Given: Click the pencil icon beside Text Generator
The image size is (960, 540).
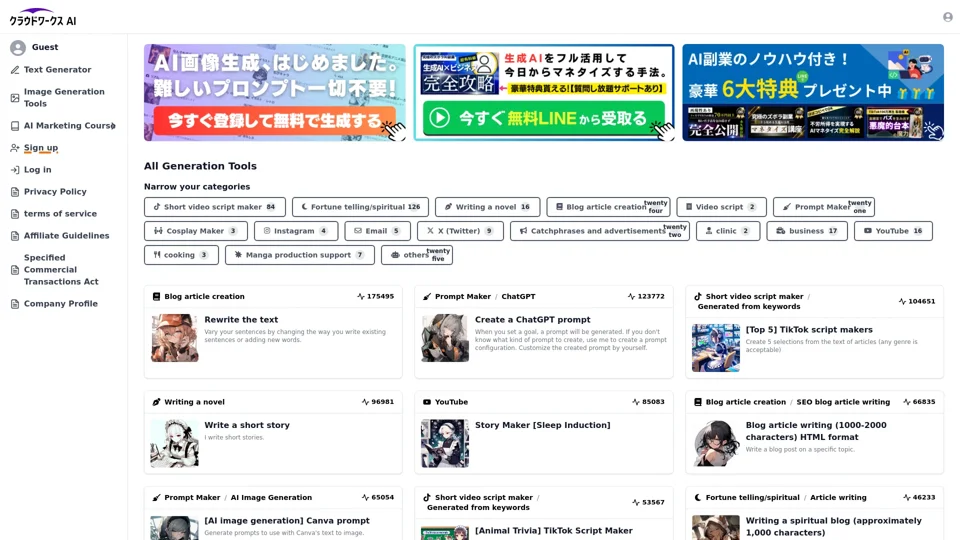Looking at the screenshot, I should point(15,70).
